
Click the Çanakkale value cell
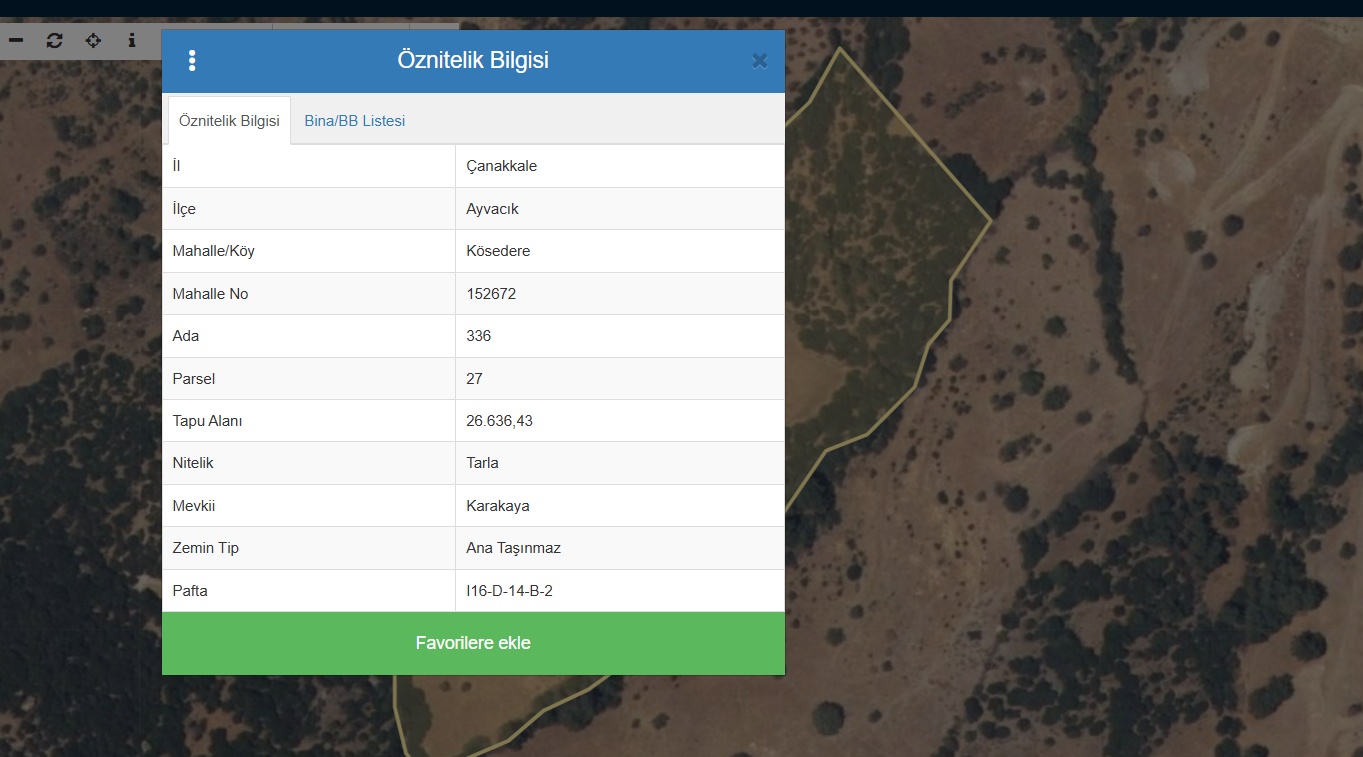coord(620,166)
